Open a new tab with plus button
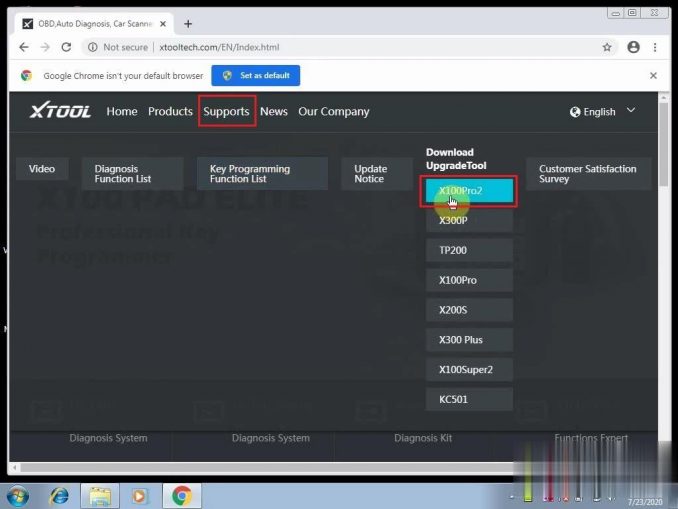This screenshot has height=509, width=678. (188, 24)
